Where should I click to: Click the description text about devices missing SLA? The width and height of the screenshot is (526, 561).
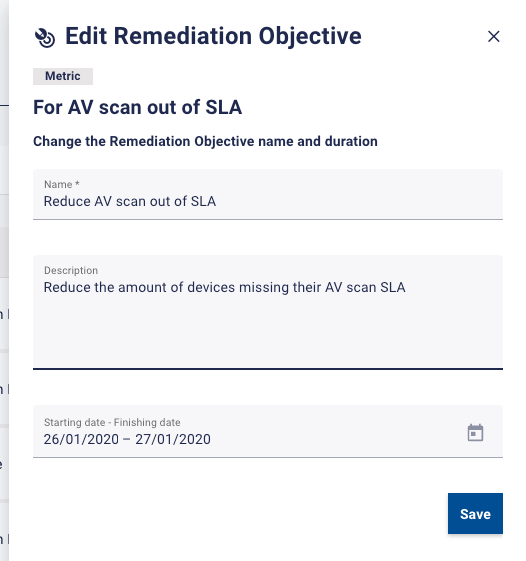(x=224, y=287)
